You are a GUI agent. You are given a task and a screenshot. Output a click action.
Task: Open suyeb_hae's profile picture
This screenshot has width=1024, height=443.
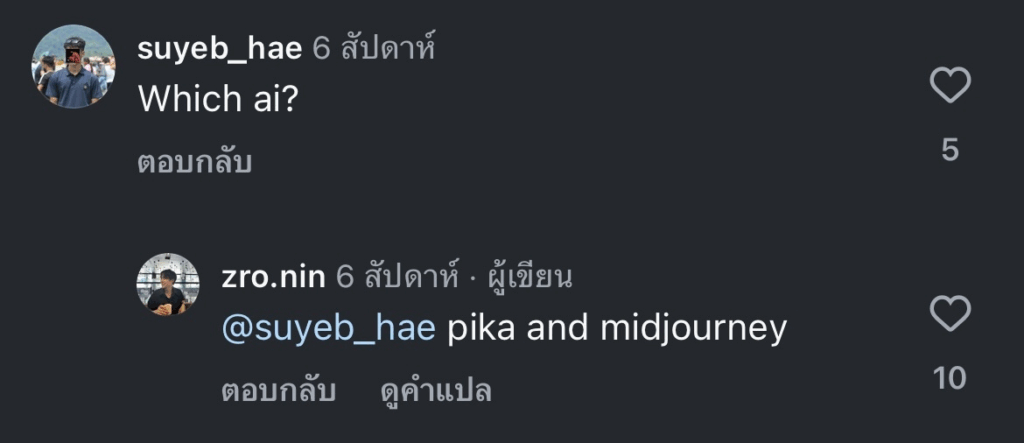coord(73,66)
